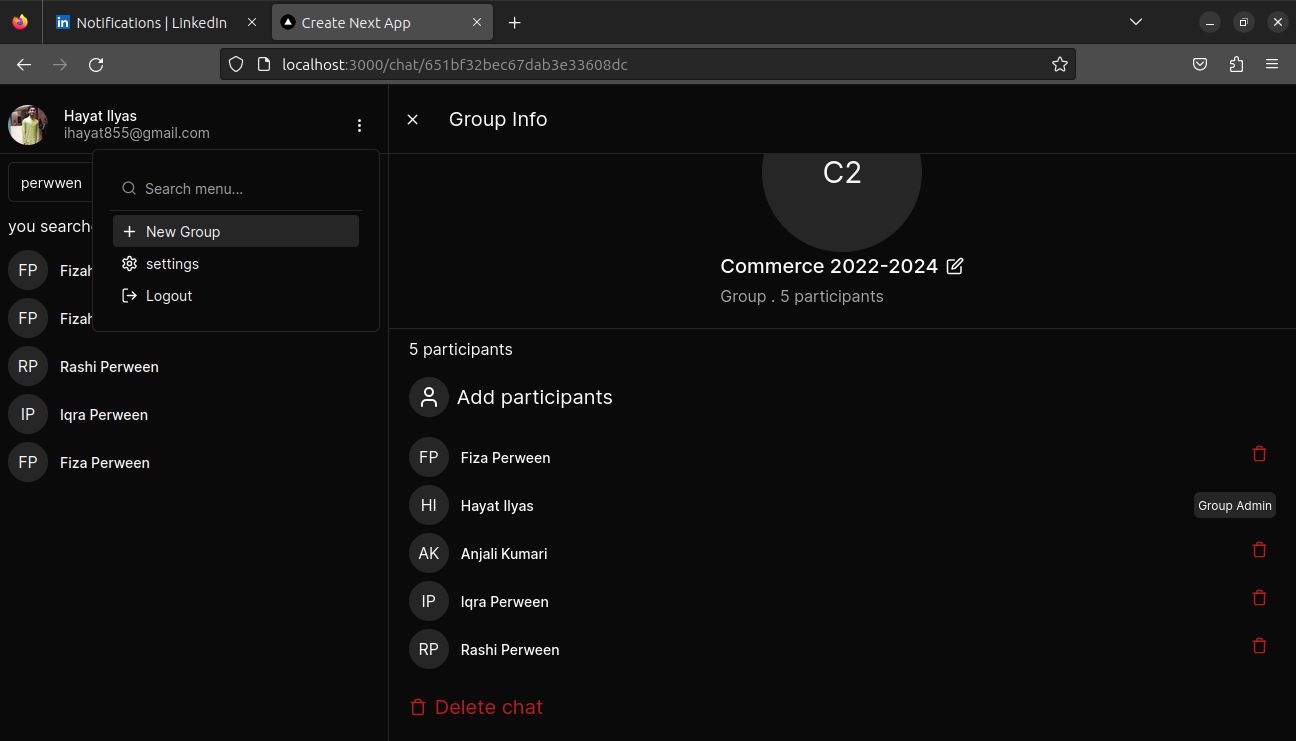Focus the Search menu input field
Viewport: 1296px width, 741px height.
click(245, 189)
